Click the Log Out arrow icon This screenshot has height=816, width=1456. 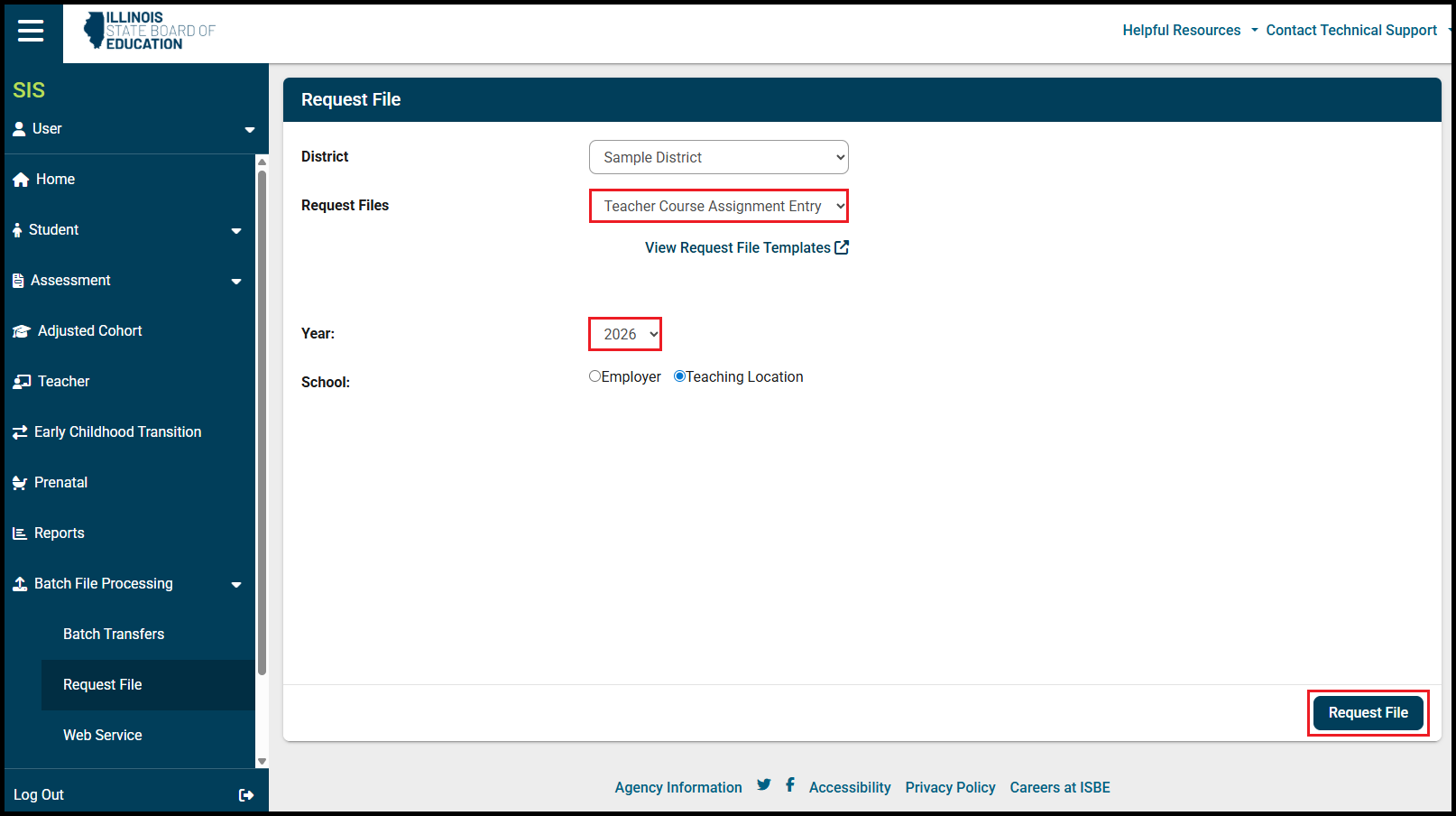point(245,795)
